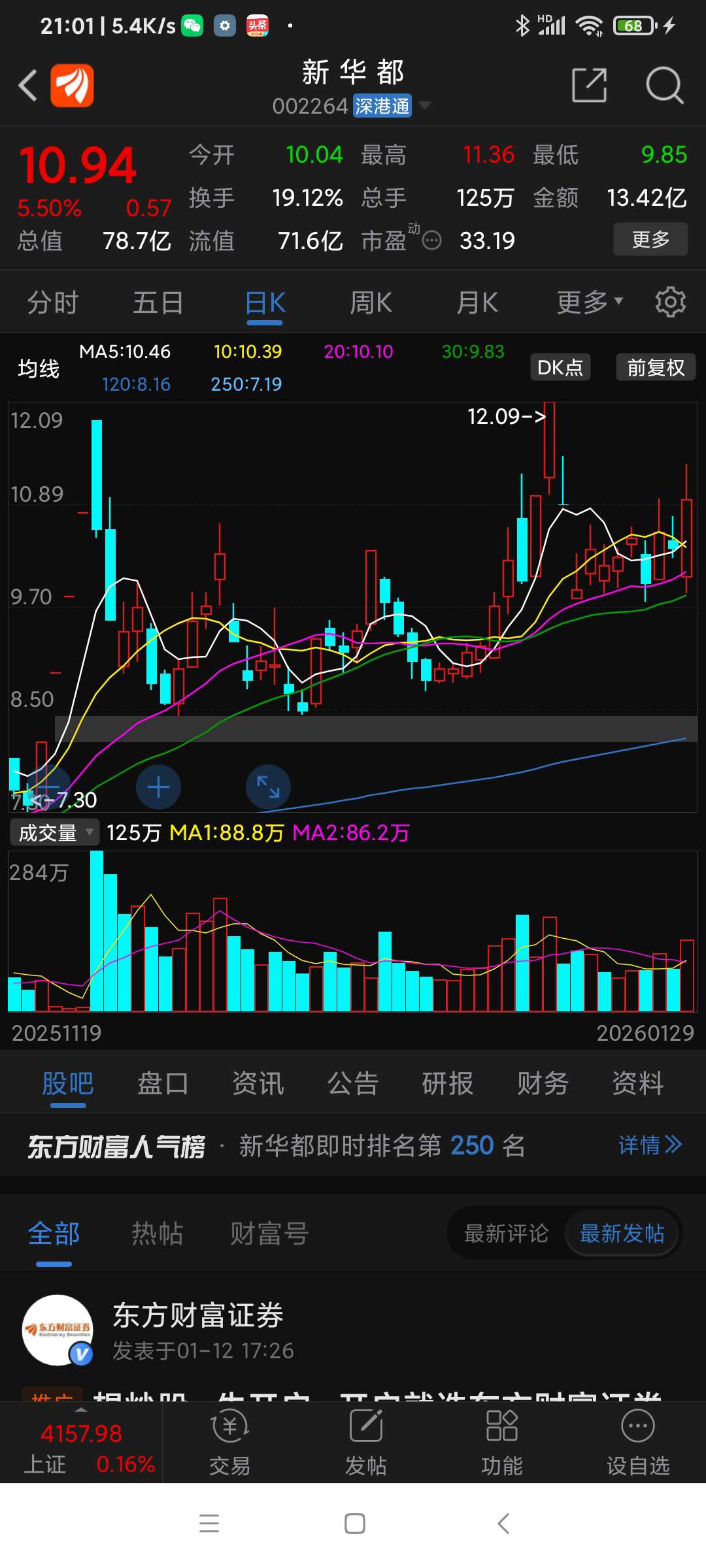Image resolution: width=706 pixels, height=1568 pixels.
Task: Select the 日K chart tab
Action: point(265,303)
